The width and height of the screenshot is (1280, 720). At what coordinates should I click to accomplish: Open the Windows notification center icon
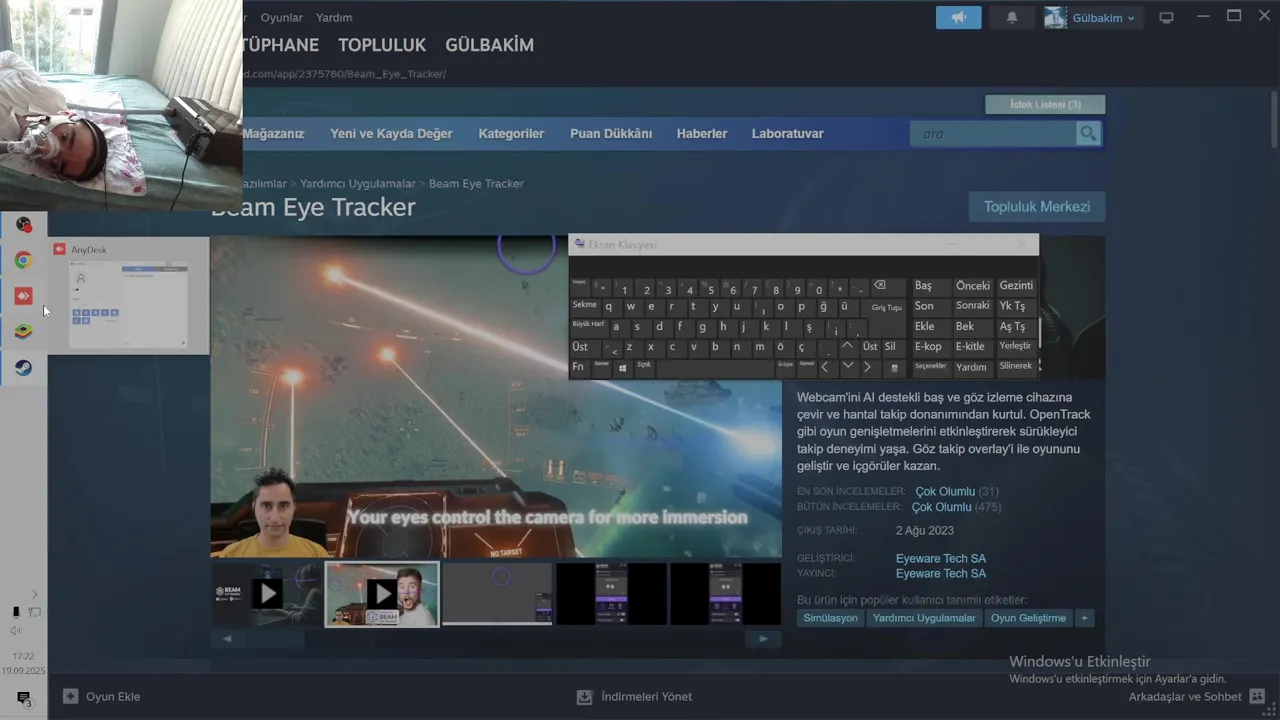pos(24,698)
